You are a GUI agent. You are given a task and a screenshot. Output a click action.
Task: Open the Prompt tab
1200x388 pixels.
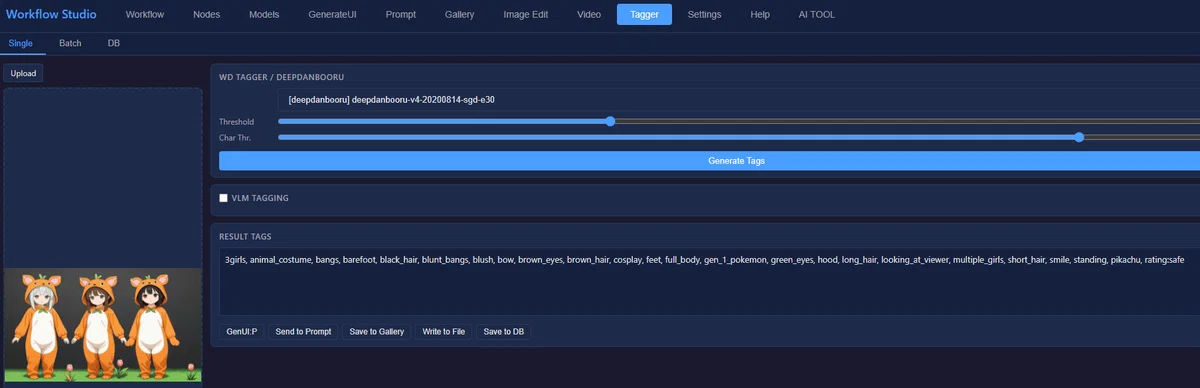(x=401, y=15)
